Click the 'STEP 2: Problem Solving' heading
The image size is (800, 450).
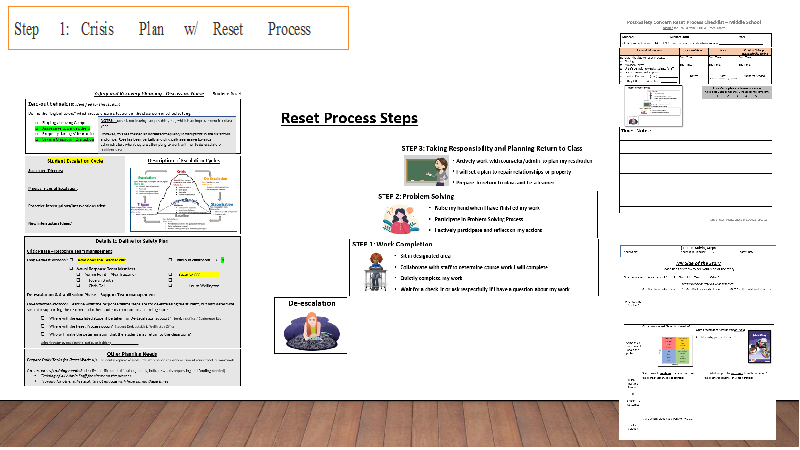[x=416, y=196]
